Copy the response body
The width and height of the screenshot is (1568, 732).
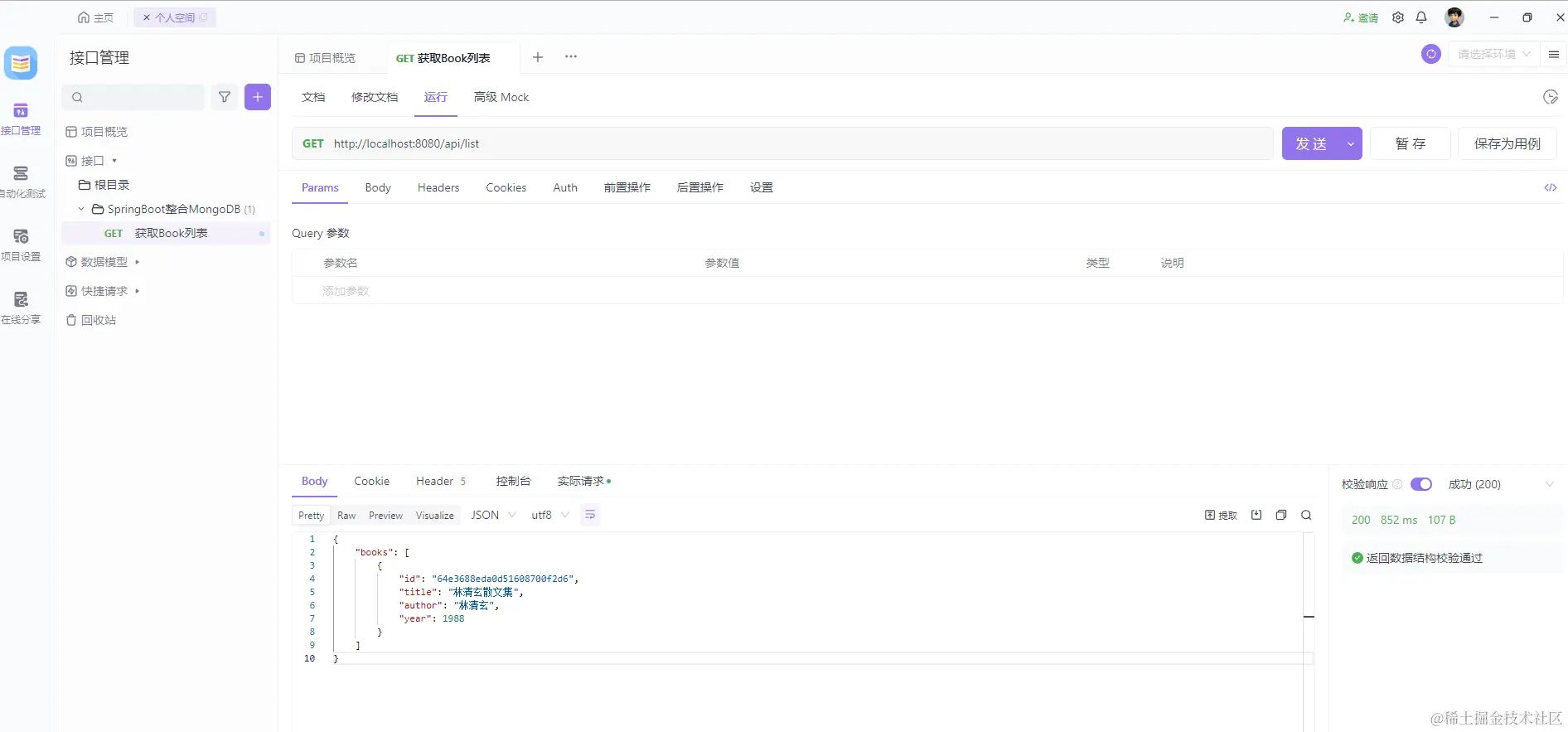click(x=1281, y=515)
